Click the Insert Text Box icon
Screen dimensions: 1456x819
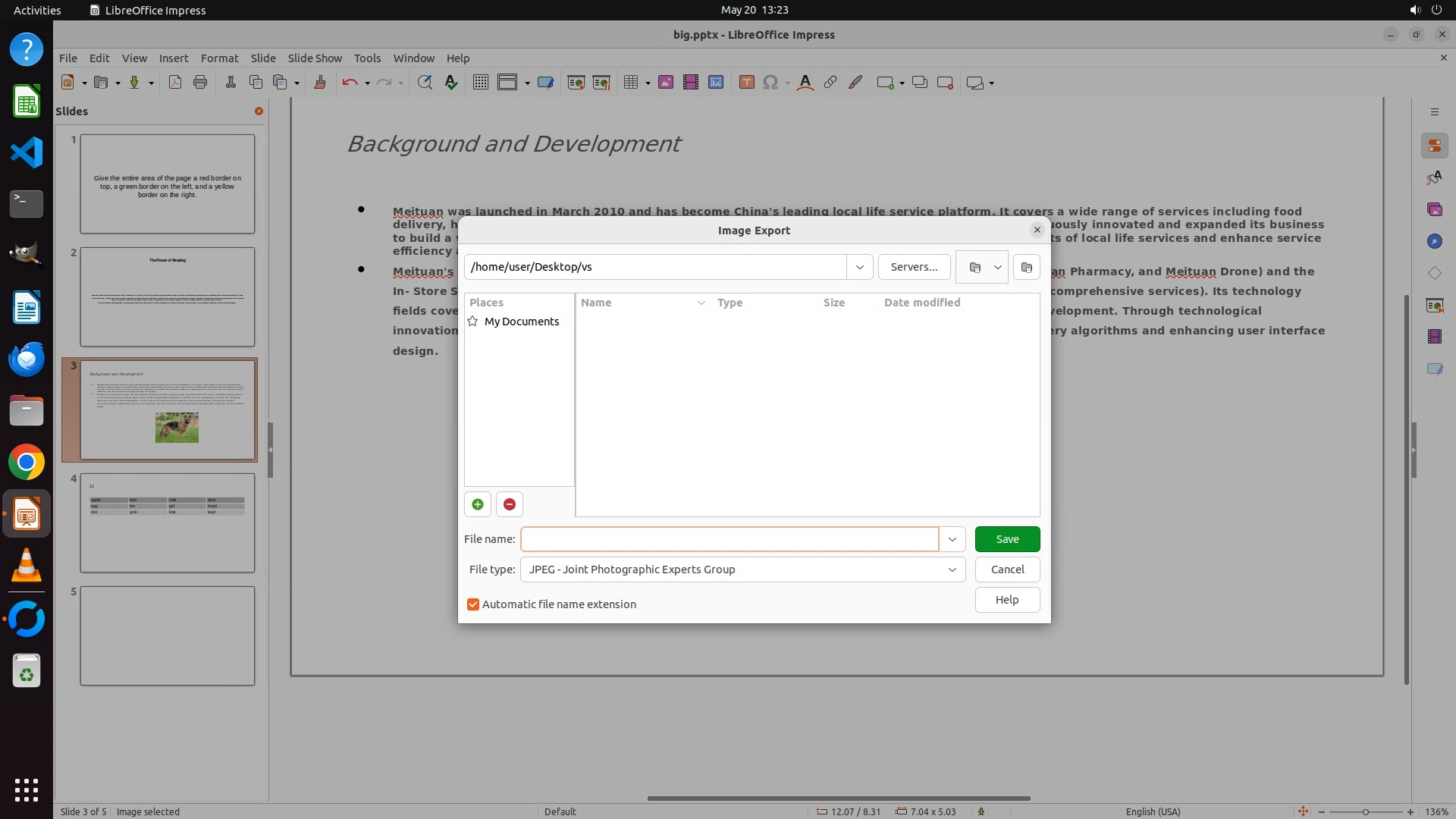coord(746,83)
